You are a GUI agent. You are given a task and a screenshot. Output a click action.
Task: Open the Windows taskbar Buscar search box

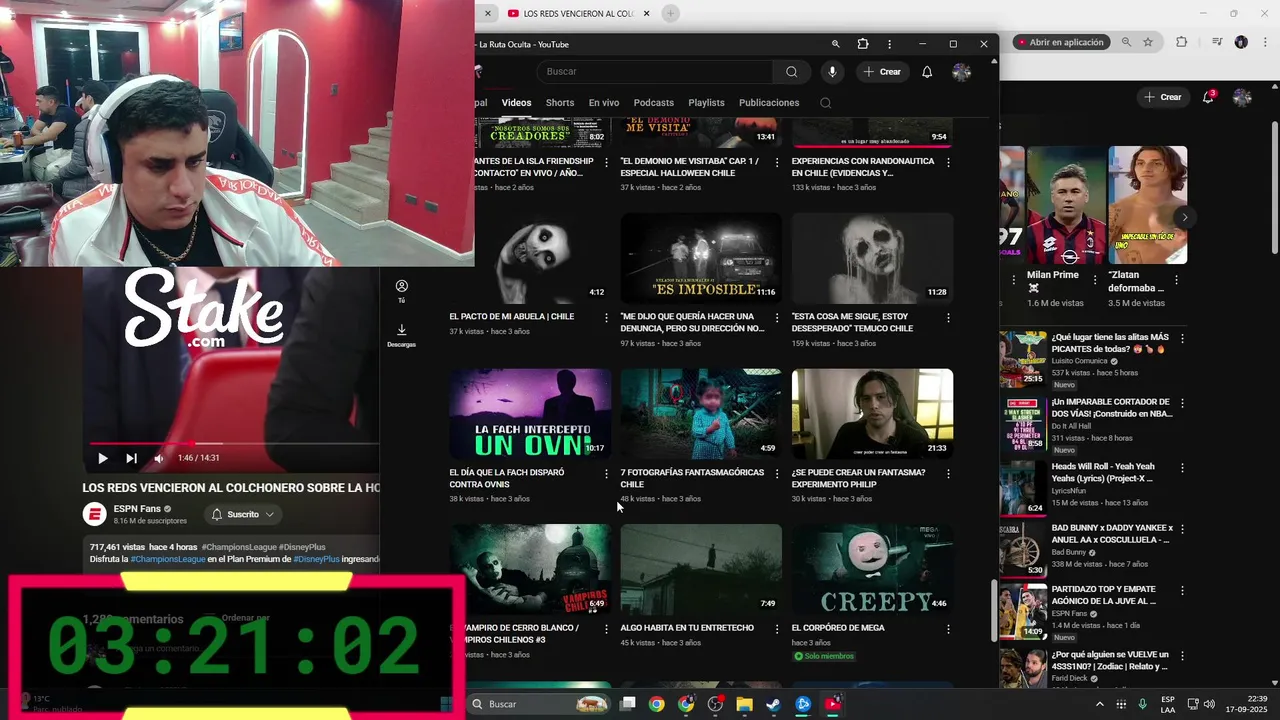pos(540,704)
